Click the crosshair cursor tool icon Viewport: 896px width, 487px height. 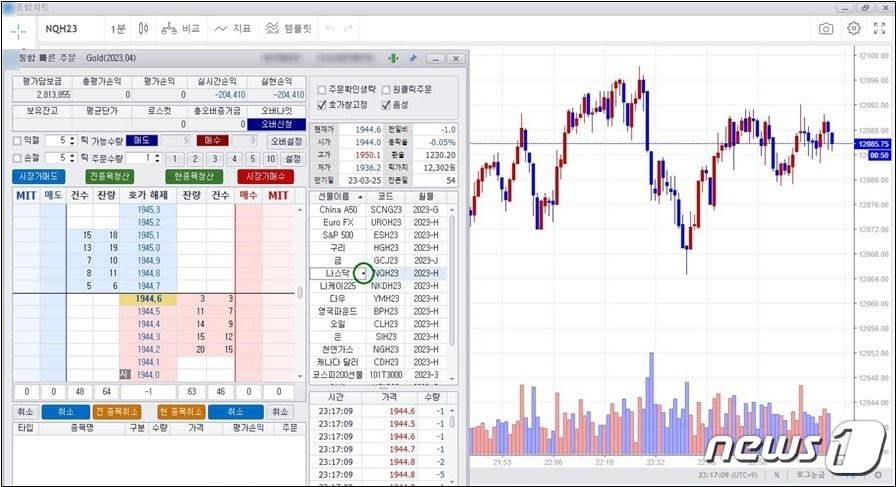click(x=19, y=29)
